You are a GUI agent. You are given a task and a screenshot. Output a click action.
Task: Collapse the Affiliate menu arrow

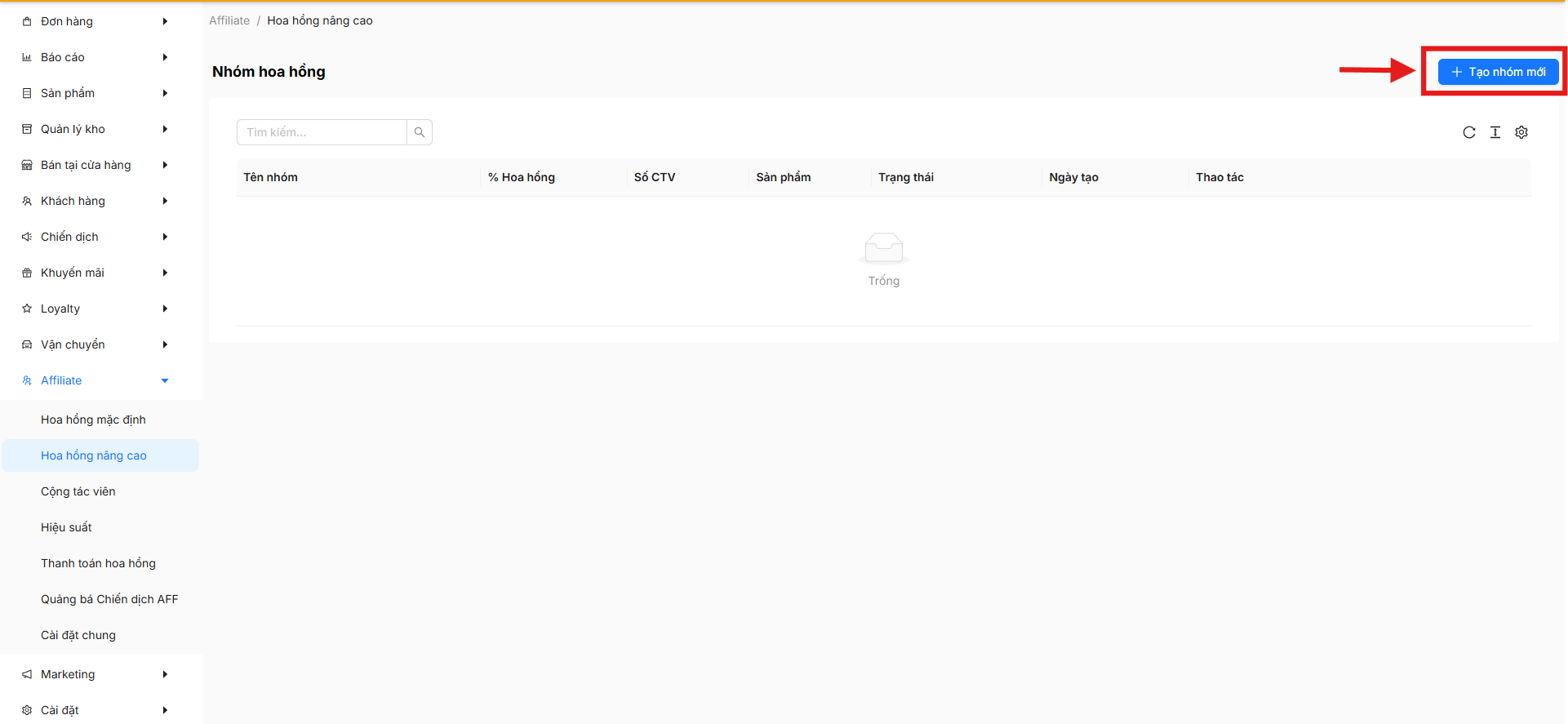pos(165,380)
